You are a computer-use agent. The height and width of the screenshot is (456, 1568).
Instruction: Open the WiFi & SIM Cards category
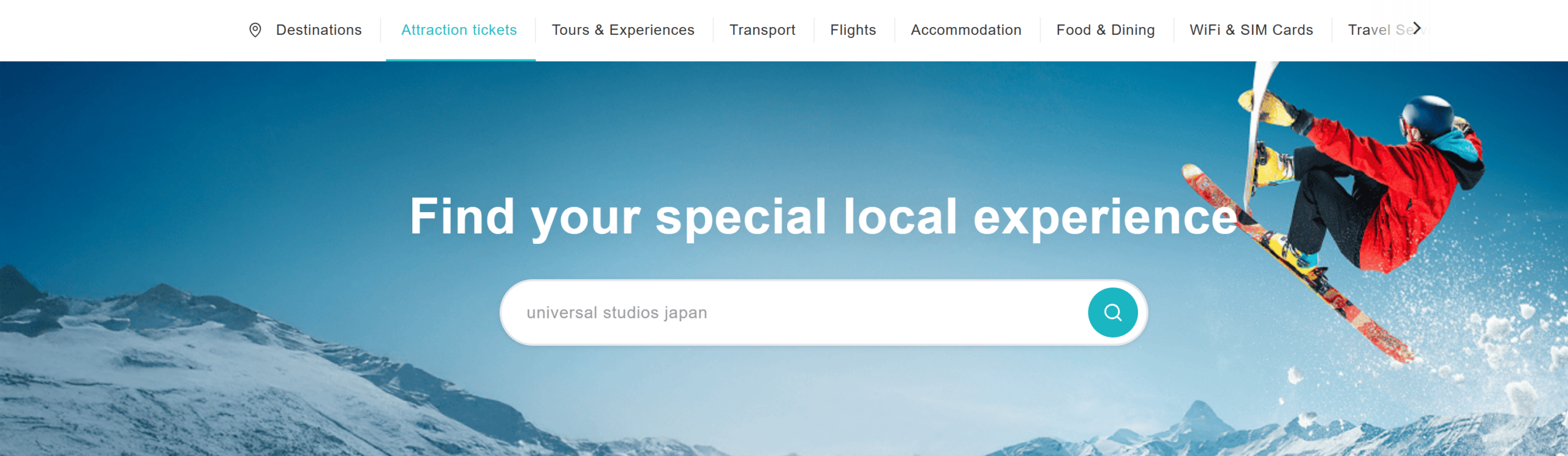[1251, 30]
